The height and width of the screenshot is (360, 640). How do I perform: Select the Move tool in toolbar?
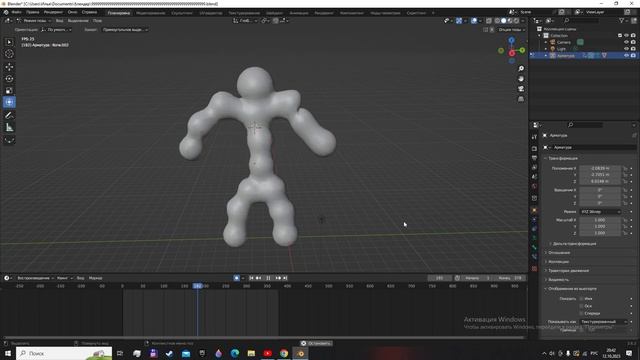pyautogui.click(x=9, y=67)
